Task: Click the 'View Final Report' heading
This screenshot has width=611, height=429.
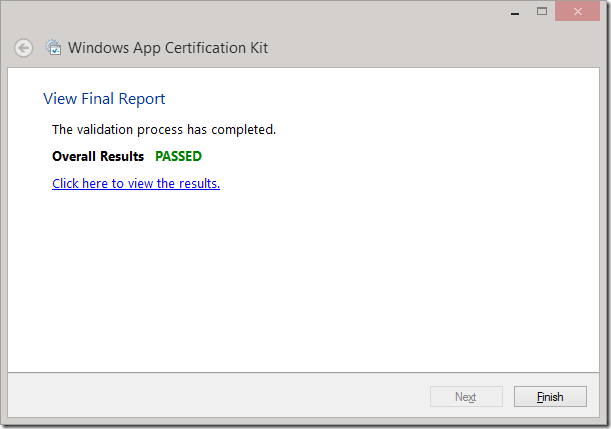Action: point(104,99)
